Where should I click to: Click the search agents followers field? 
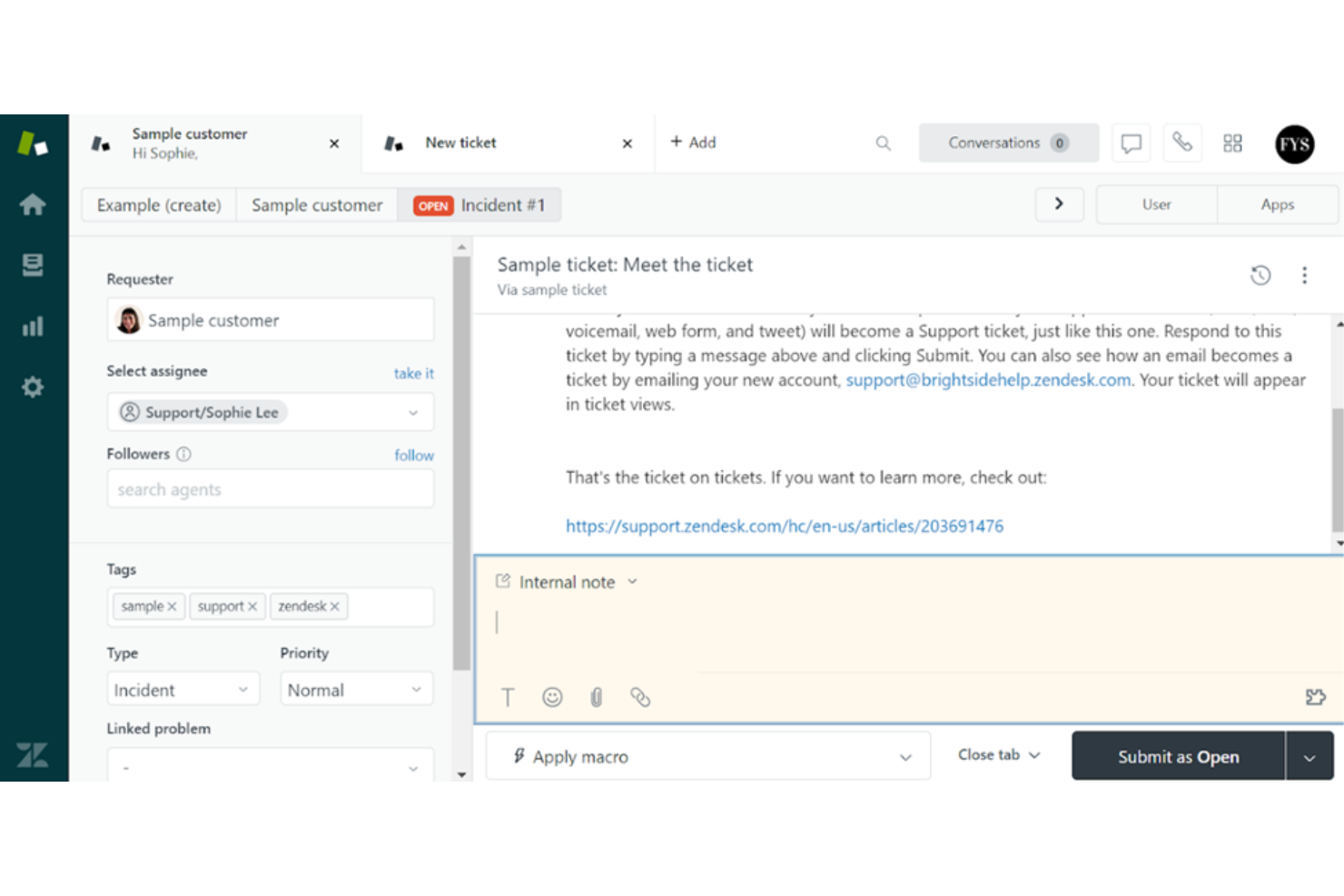pos(270,488)
